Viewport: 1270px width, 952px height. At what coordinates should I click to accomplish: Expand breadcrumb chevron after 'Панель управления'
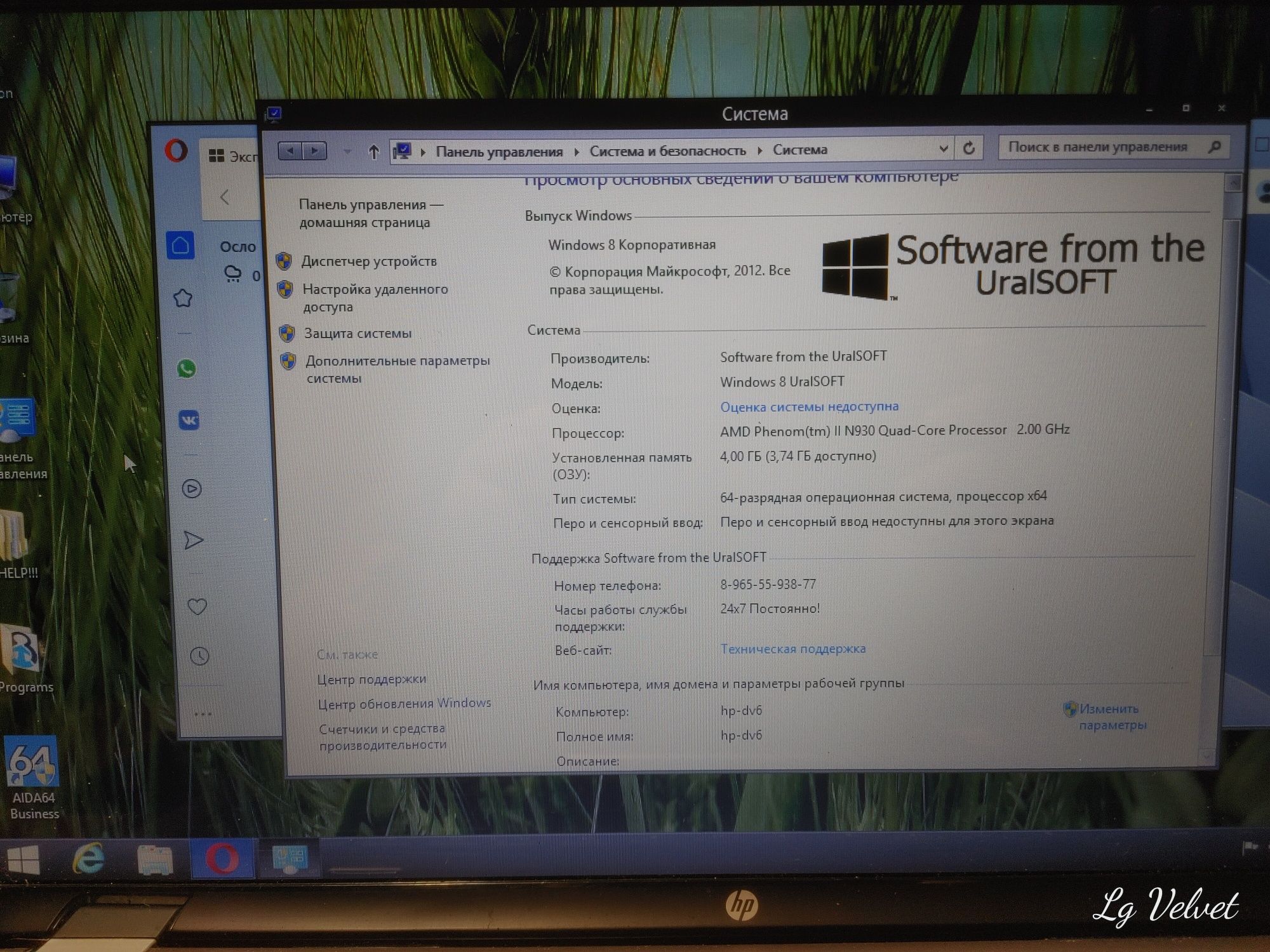click(x=577, y=152)
